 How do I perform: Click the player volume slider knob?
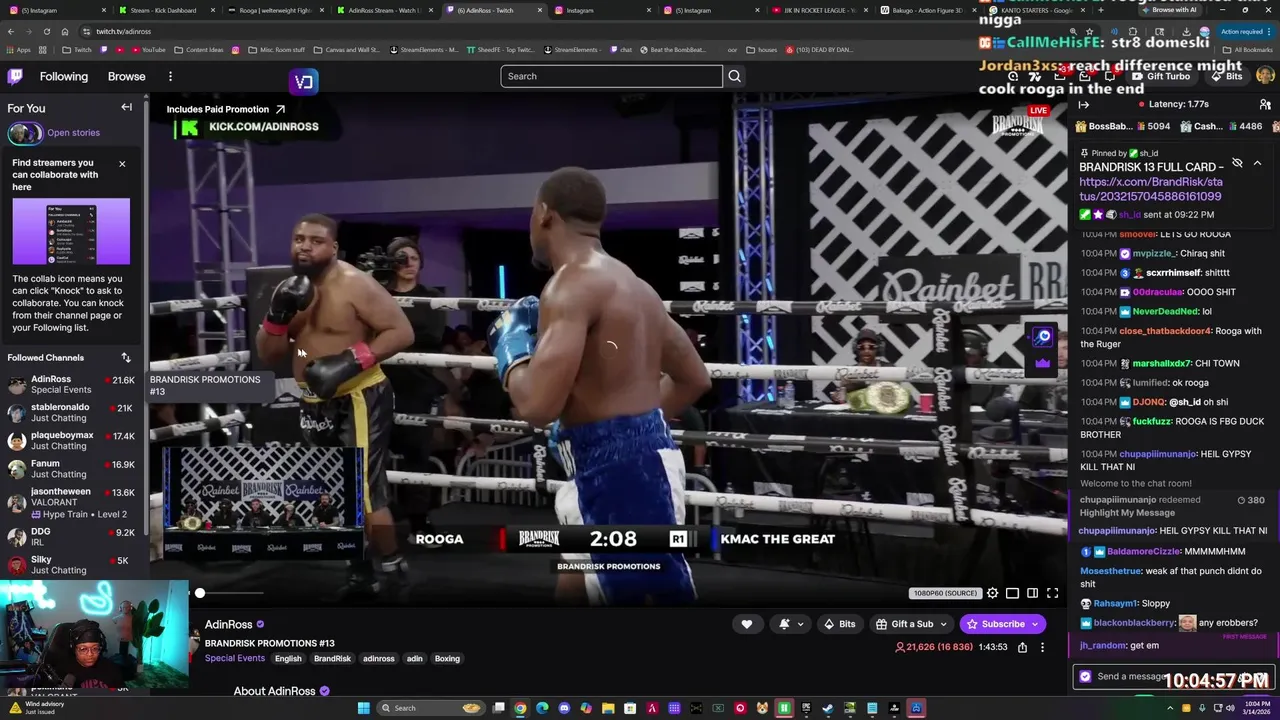point(200,593)
